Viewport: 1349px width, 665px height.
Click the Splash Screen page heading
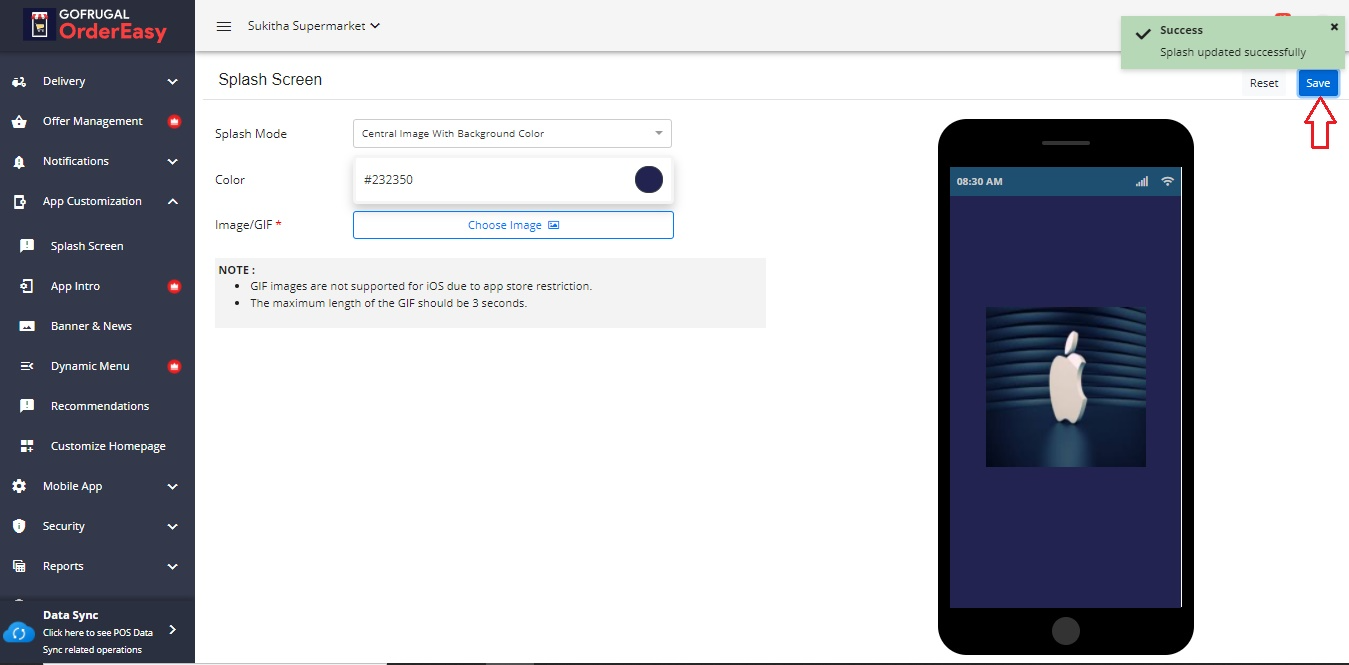click(x=270, y=79)
